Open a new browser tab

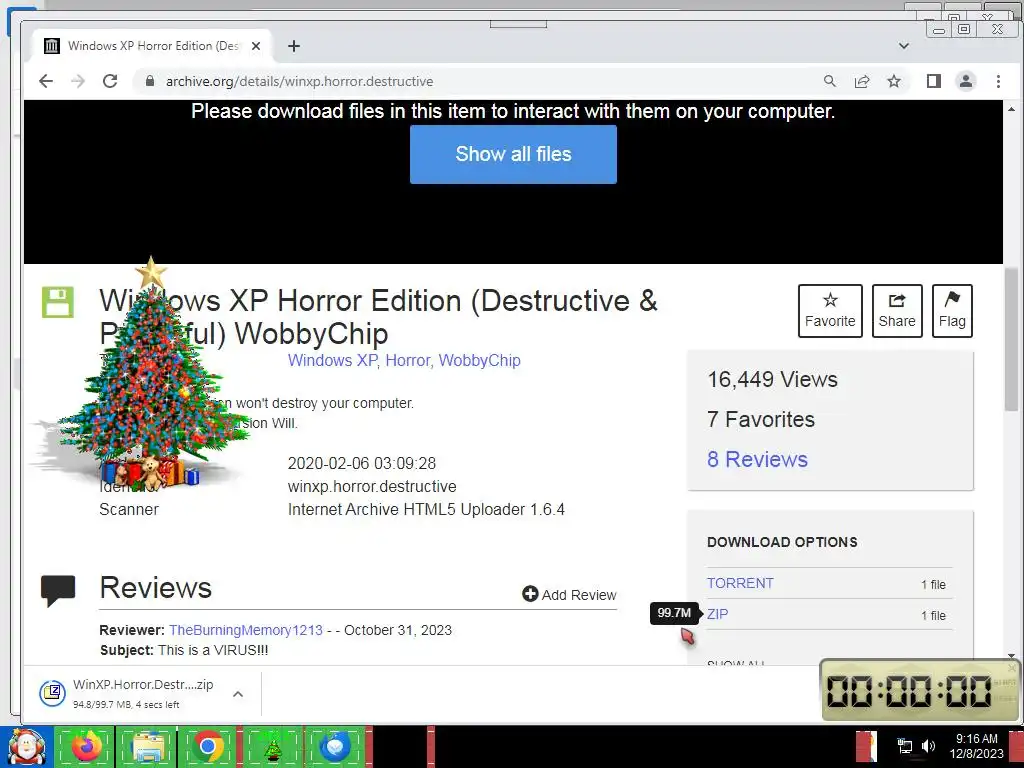click(294, 46)
